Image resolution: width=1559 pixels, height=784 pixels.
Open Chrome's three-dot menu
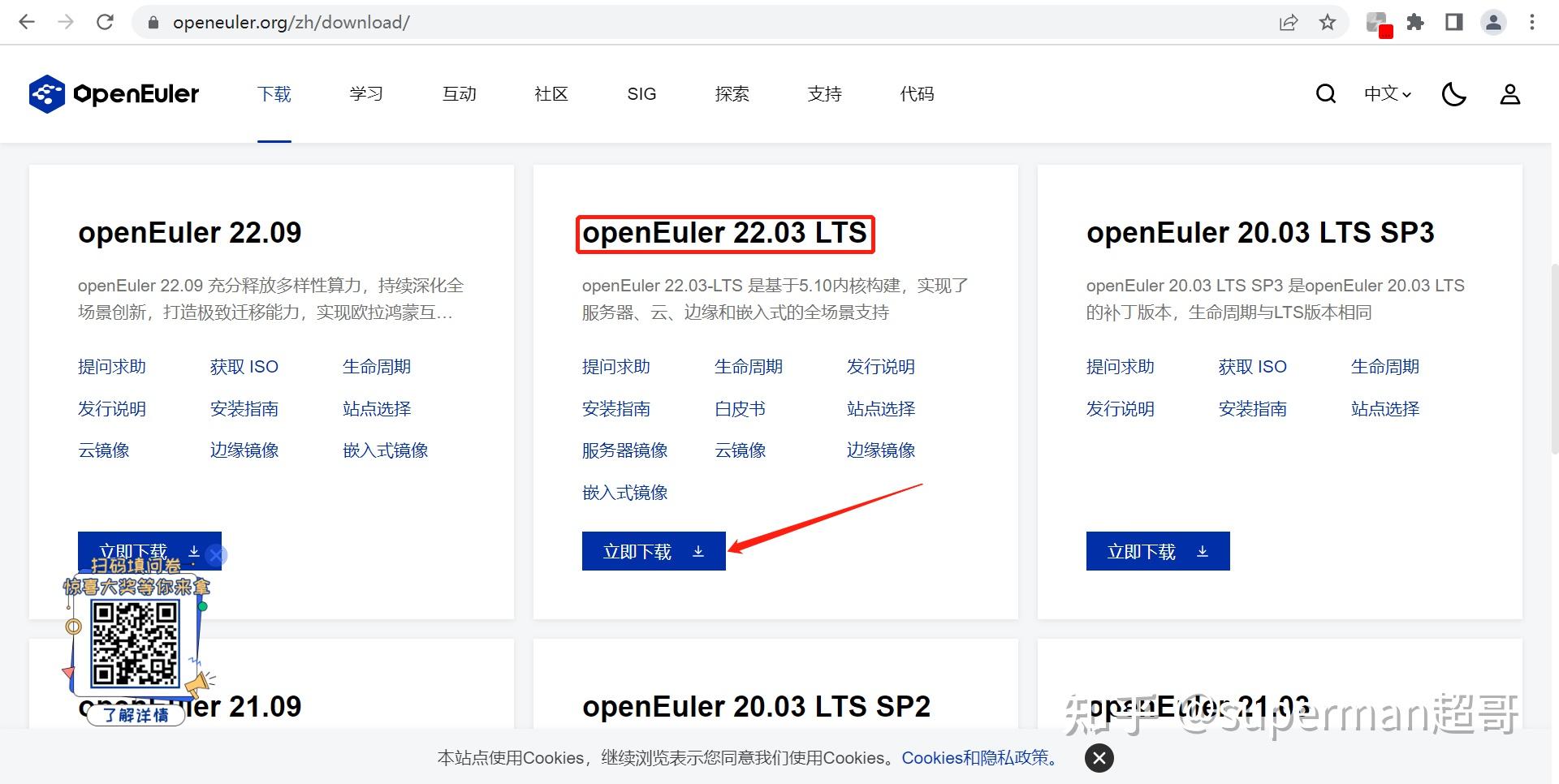[x=1531, y=22]
